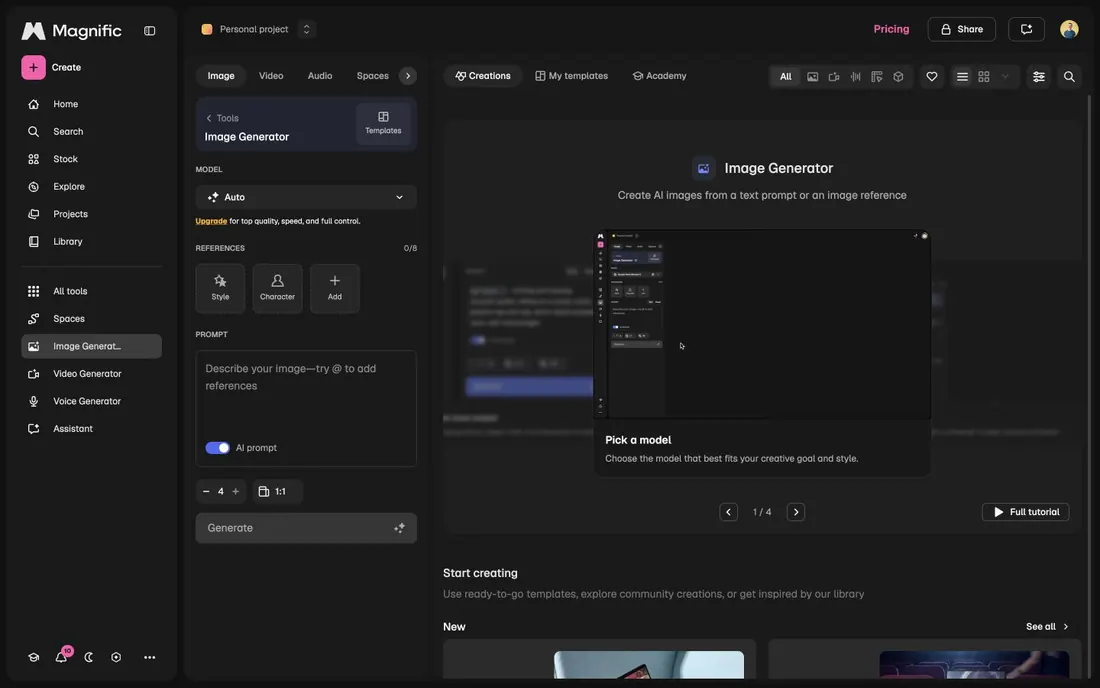Filter creations by image type icon

pyautogui.click(x=812, y=76)
